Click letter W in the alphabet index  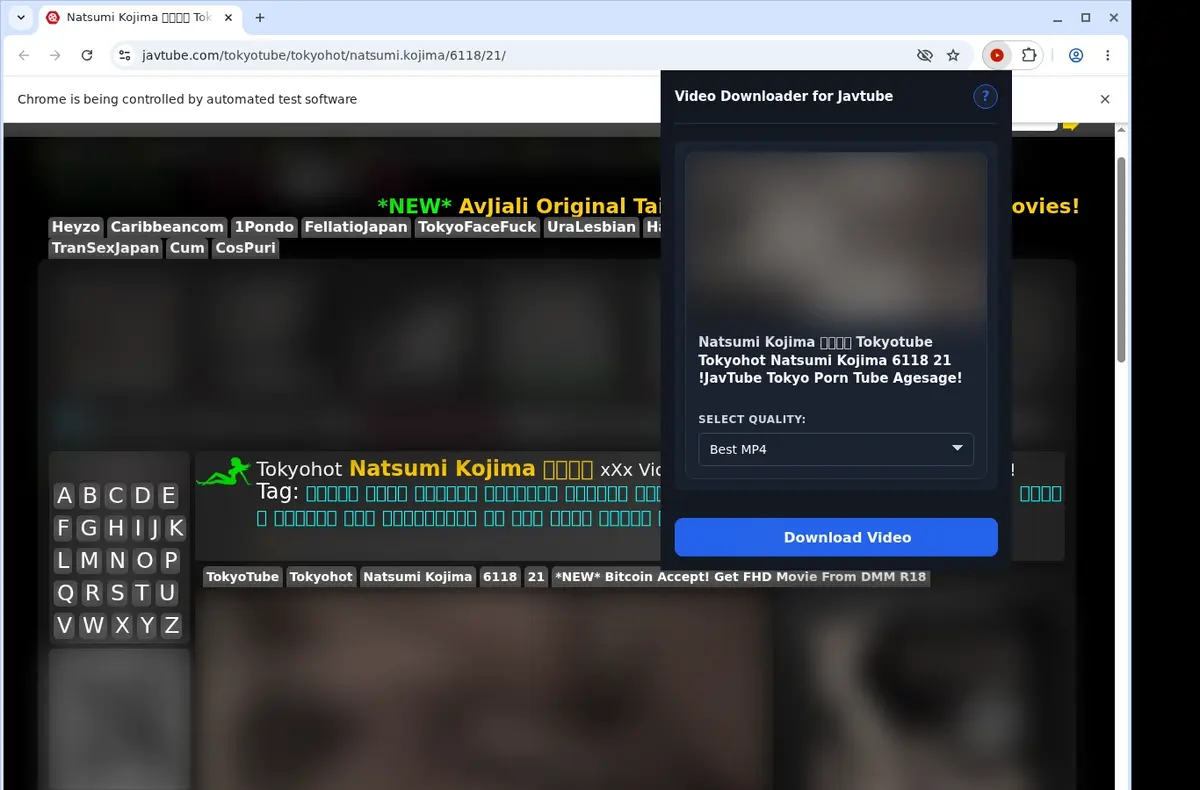[94, 626]
